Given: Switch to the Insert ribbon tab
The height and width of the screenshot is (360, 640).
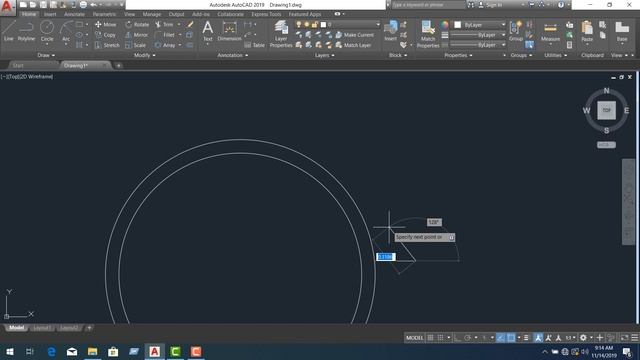Looking at the screenshot, I should pos(50,14).
